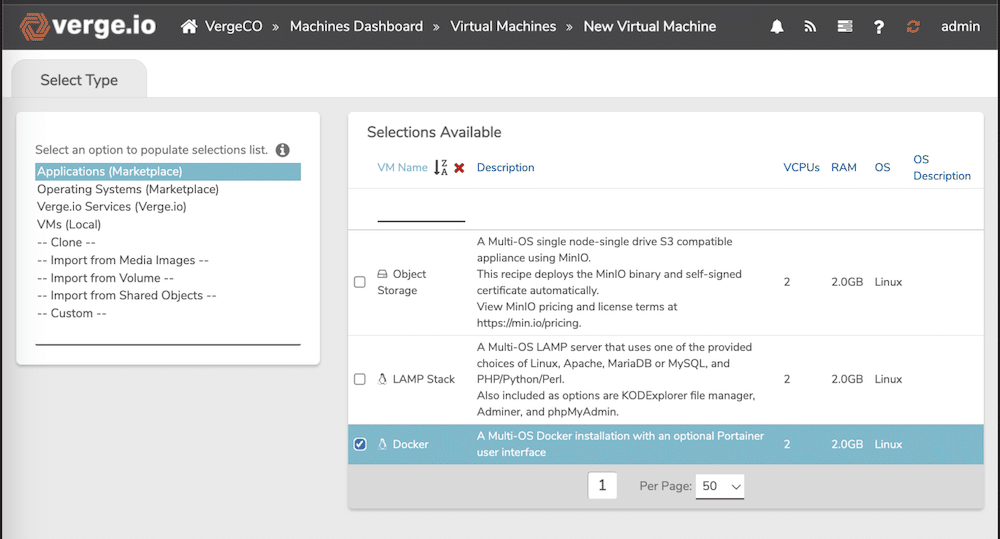
Task: Open the admin user menu
Action: [960, 26]
